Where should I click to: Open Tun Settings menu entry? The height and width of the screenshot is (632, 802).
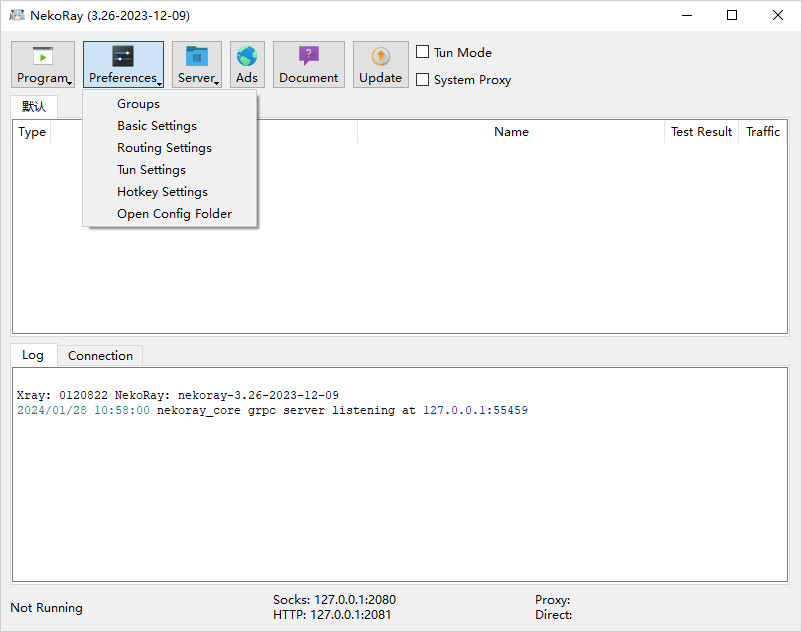point(170,170)
